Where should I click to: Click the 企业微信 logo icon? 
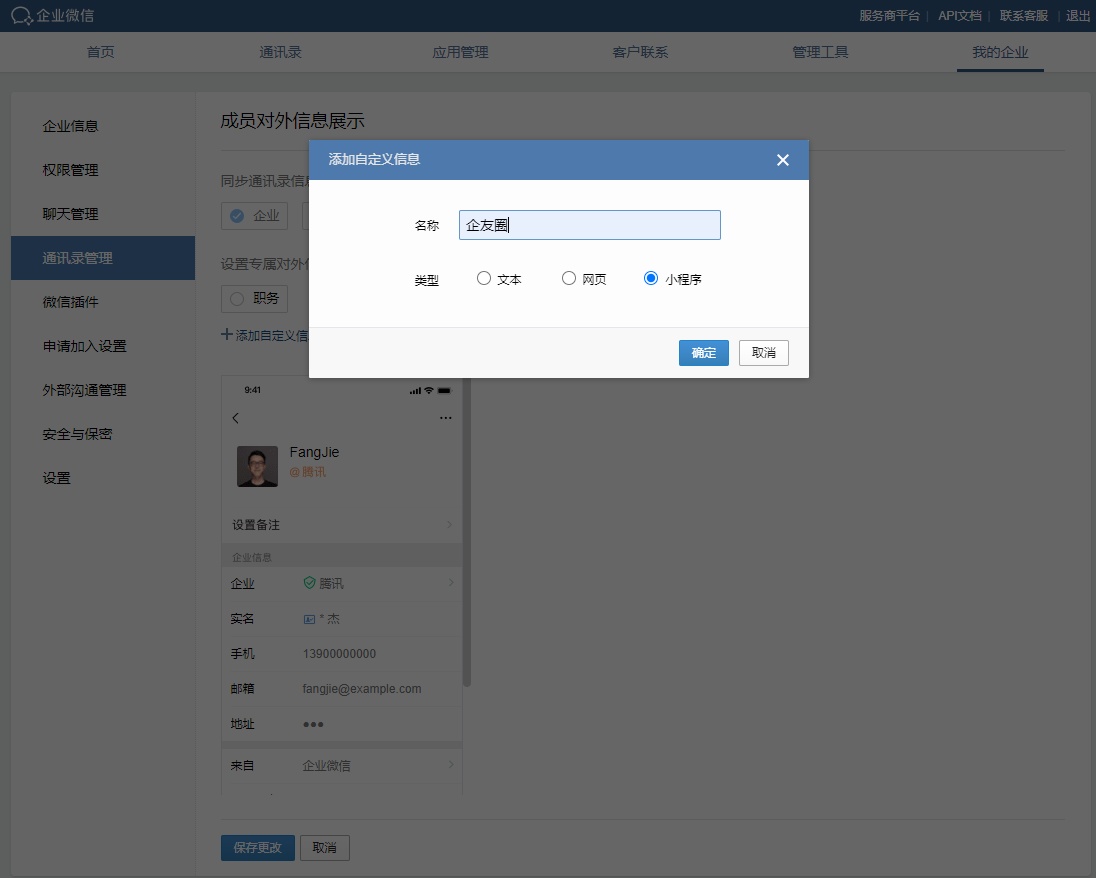22,16
